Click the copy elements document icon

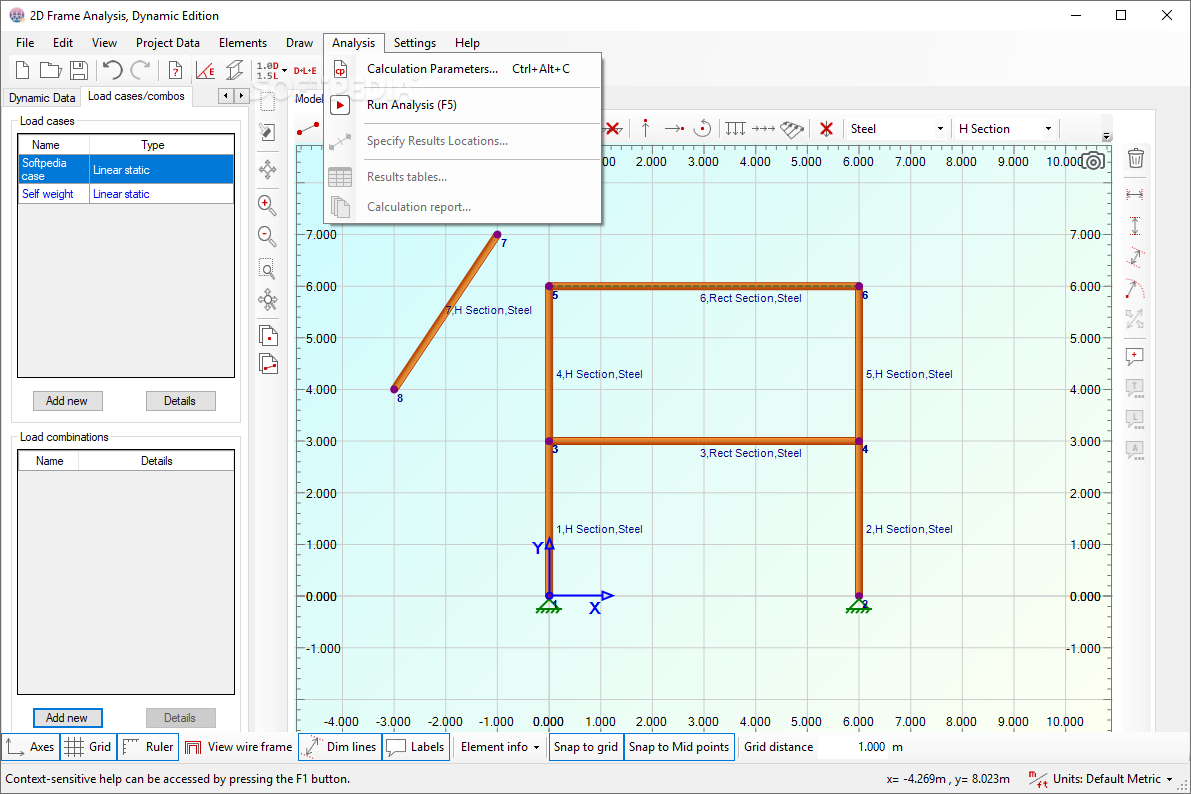coord(268,364)
